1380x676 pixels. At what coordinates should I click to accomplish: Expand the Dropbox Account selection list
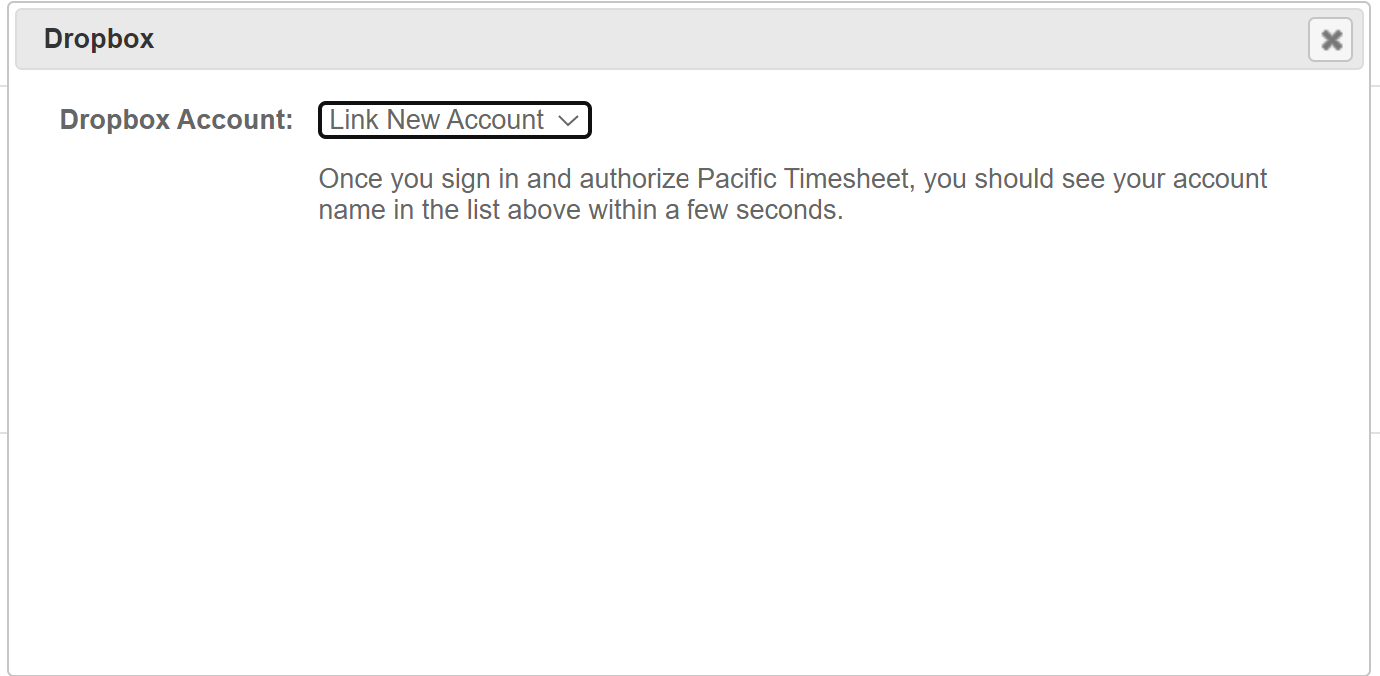click(x=455, y=120)
